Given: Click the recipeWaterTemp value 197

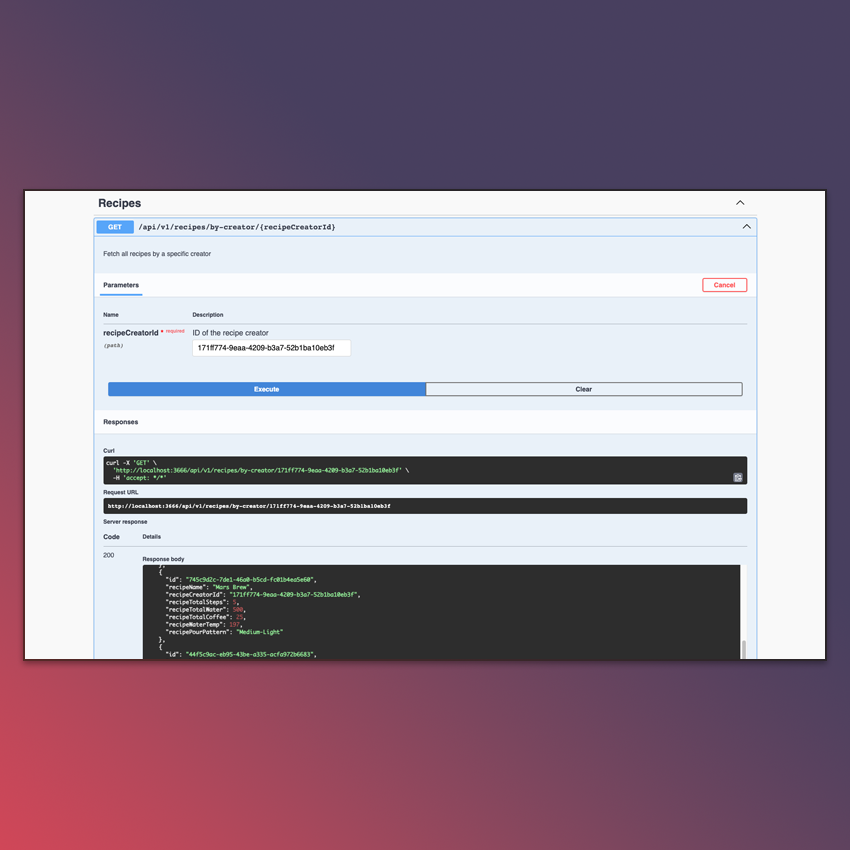Looking at the screenshot, I should coord(234,624).
